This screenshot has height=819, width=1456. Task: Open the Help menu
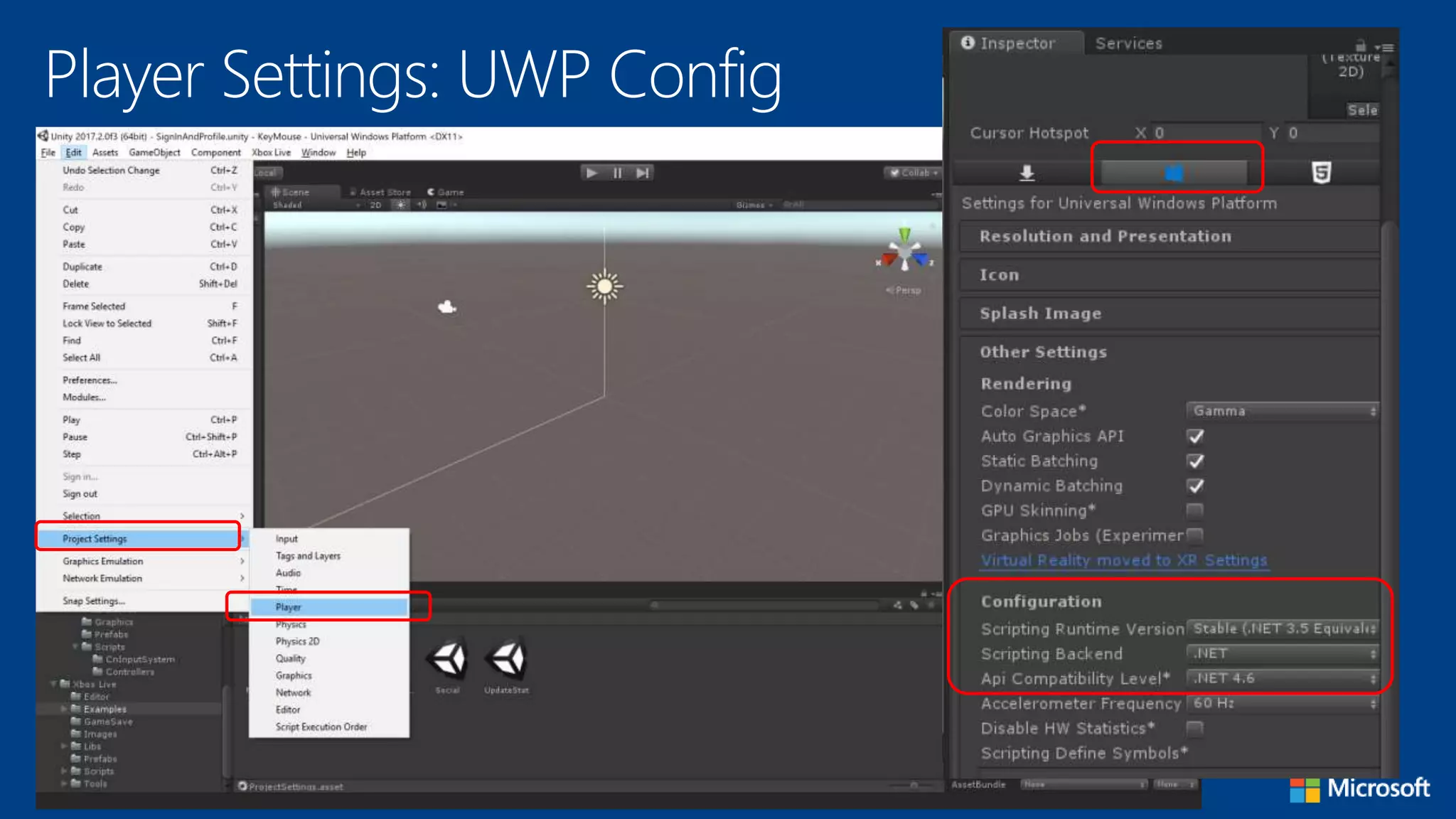pyautogui.click(x=356, y=153)
